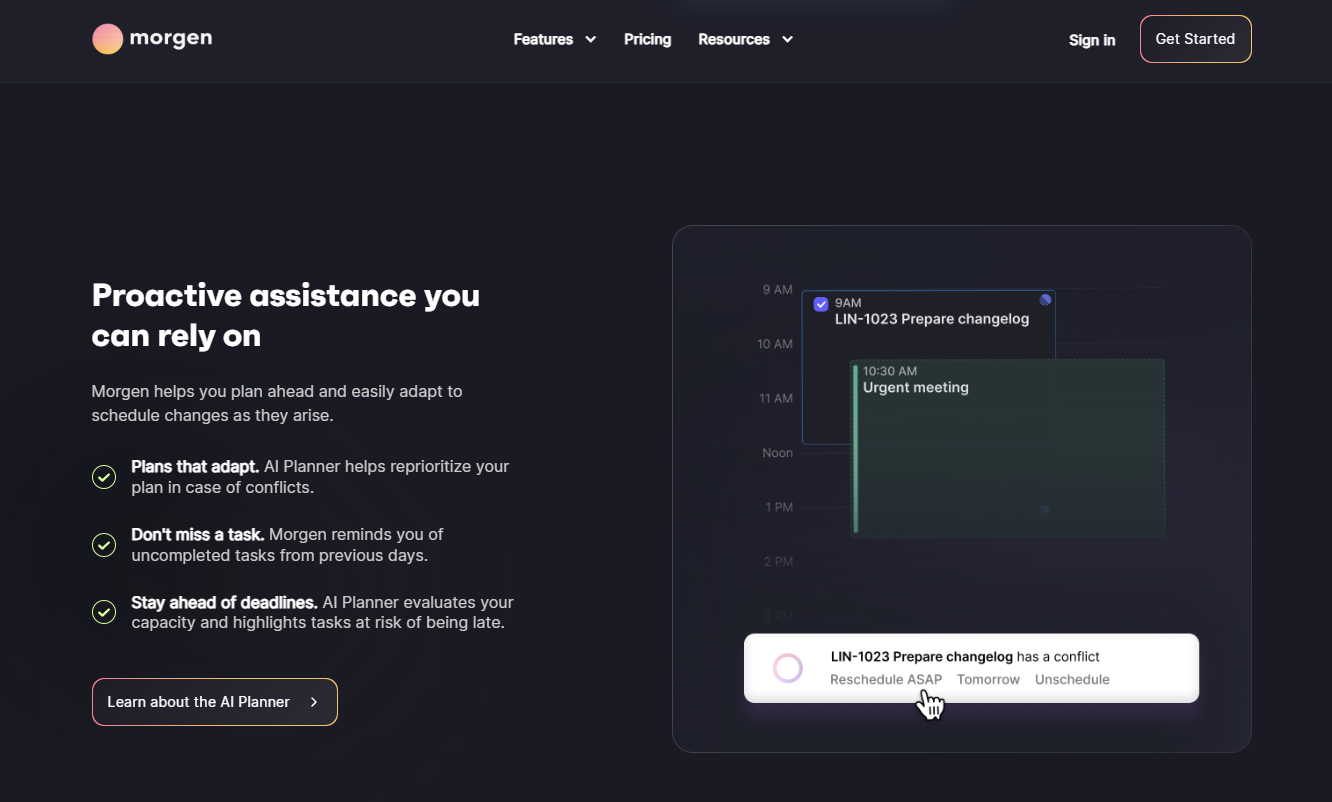Click the green checkmark beside Stay ahead of deadlines
This screenshot has height=802, width=1332.
click(104, 611)
